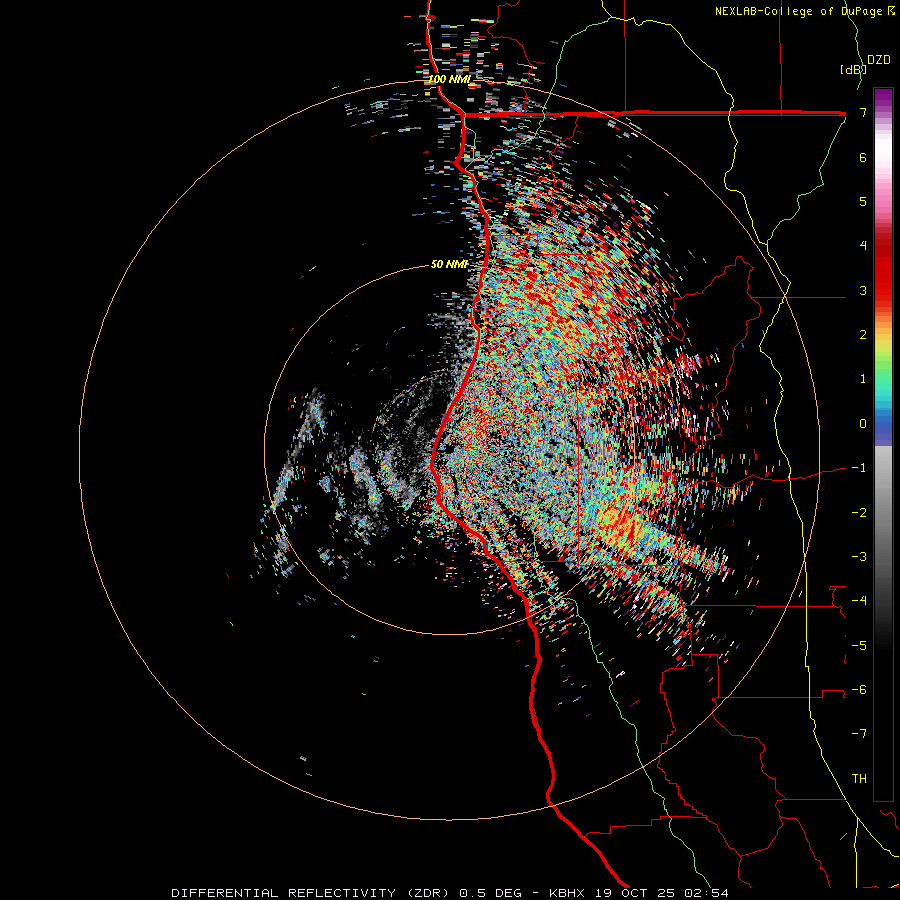Click the 2 dB legend value
Screen dimensions: 900x900
(x=863, y=335)
